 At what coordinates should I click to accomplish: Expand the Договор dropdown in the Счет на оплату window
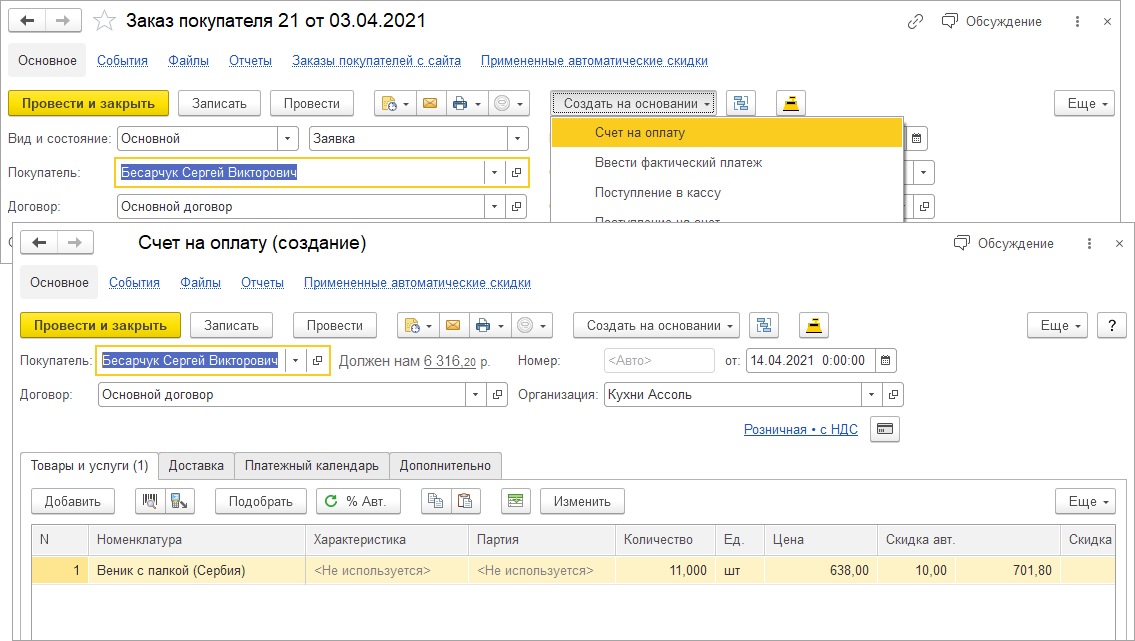[x=476, y=394]
